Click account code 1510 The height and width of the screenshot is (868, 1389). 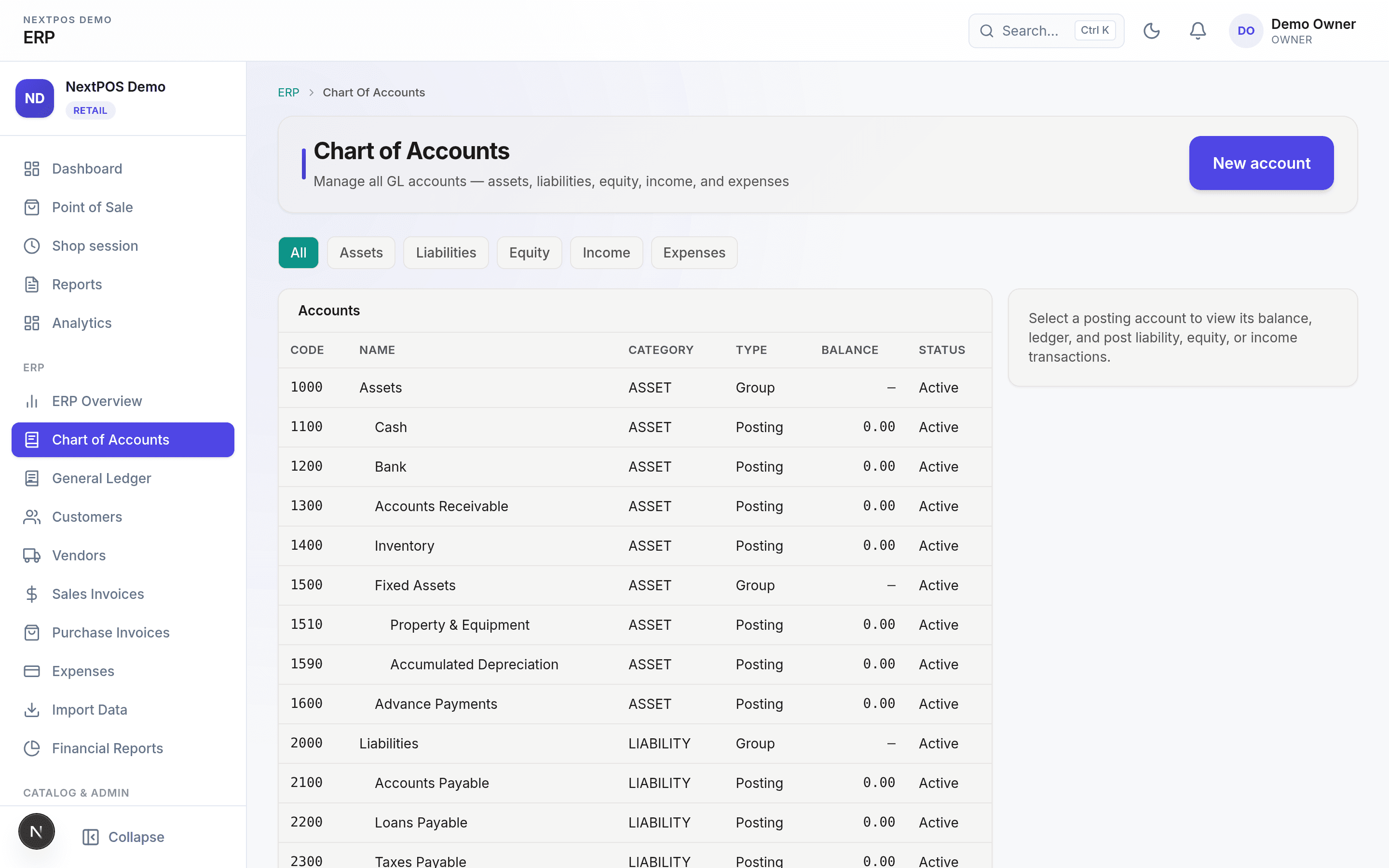(x=307, y=624)
